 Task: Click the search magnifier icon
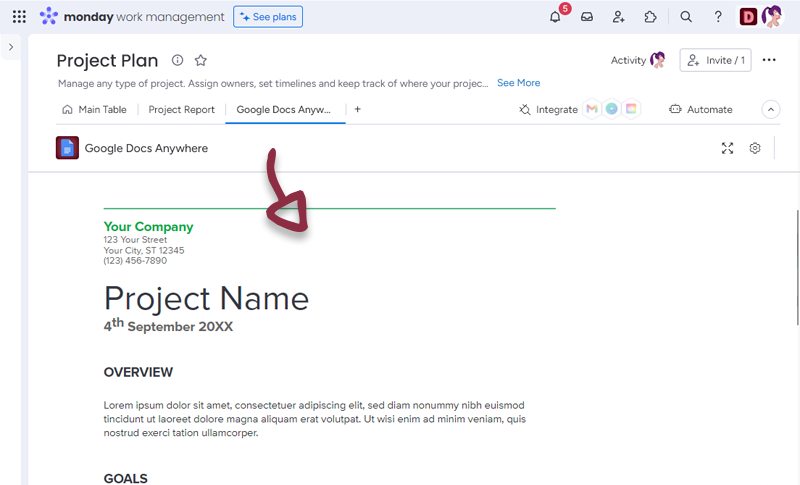point(686,17)
